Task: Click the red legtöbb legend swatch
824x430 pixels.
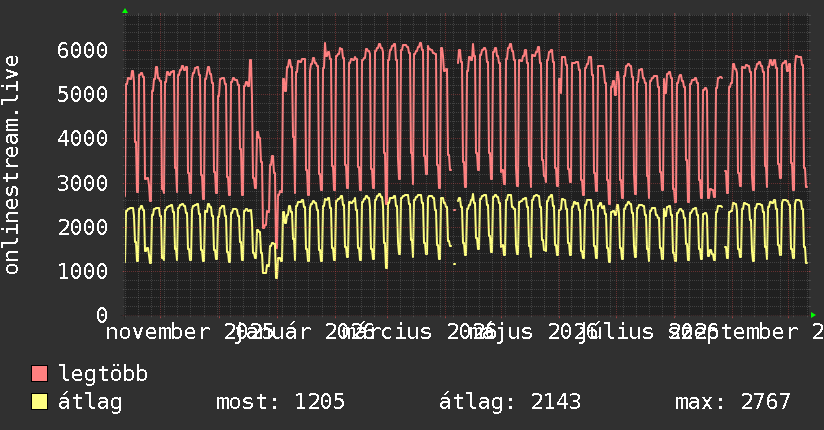Action: [x=39, y=374]
